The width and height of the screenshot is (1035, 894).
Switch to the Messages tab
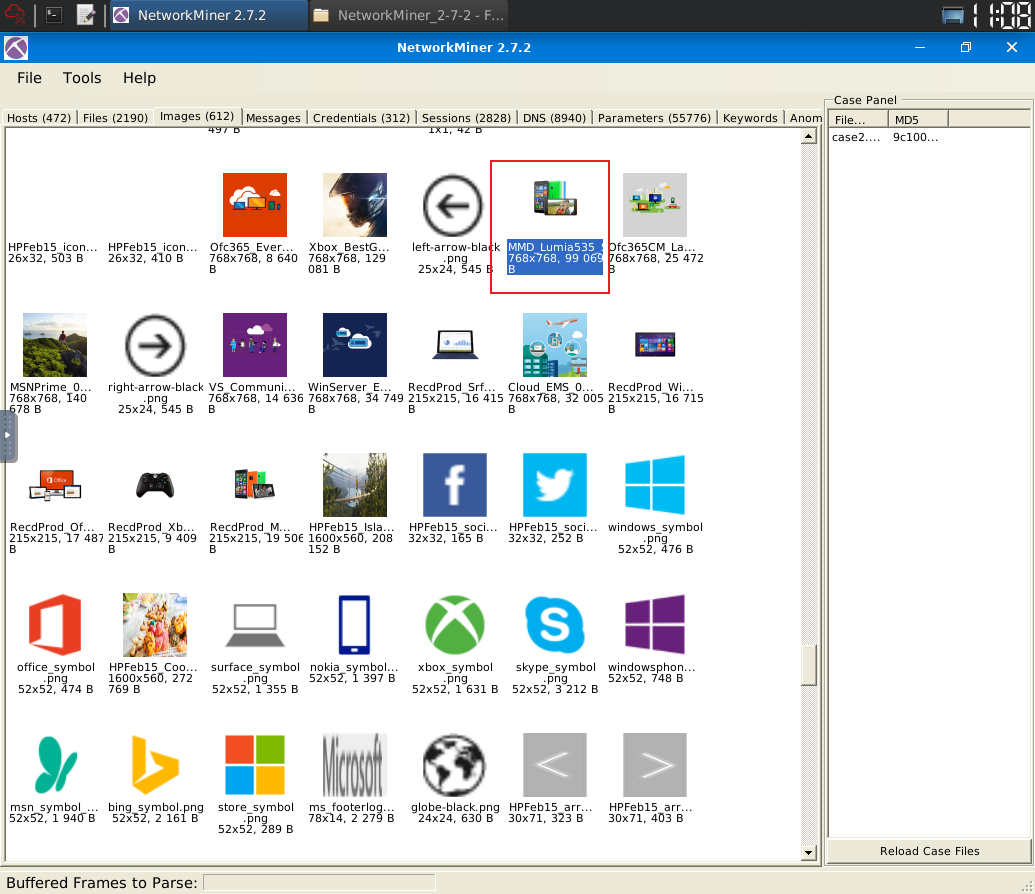273,118
